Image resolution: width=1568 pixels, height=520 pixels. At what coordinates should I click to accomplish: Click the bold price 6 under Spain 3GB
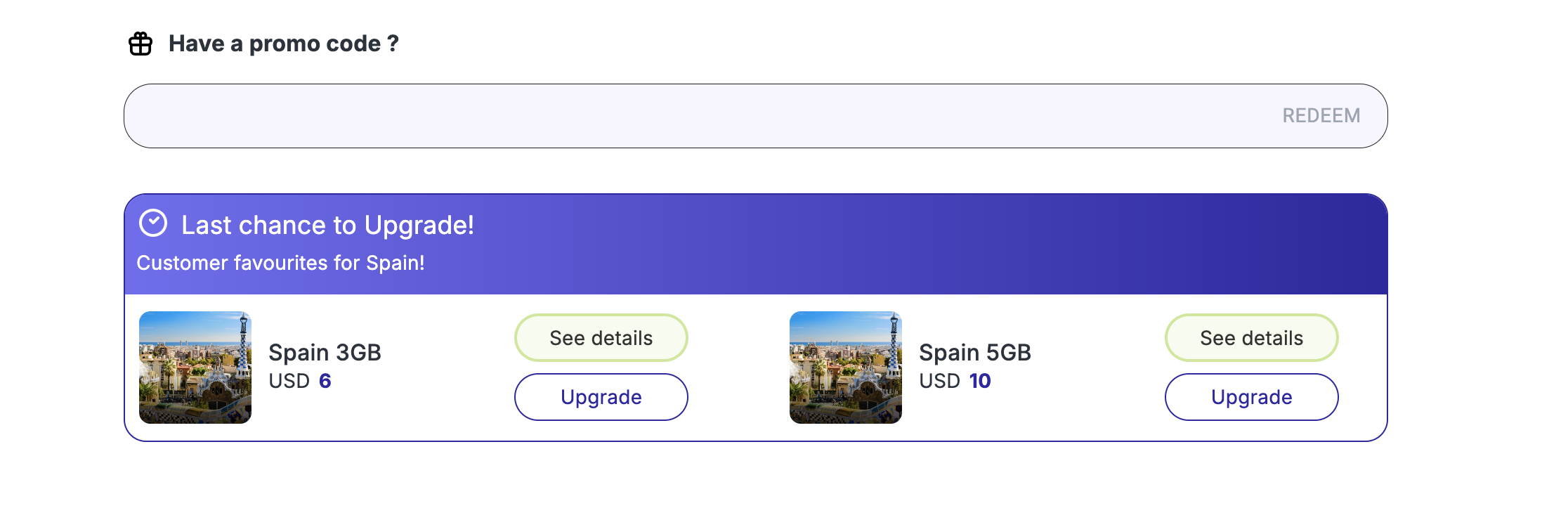325,381
